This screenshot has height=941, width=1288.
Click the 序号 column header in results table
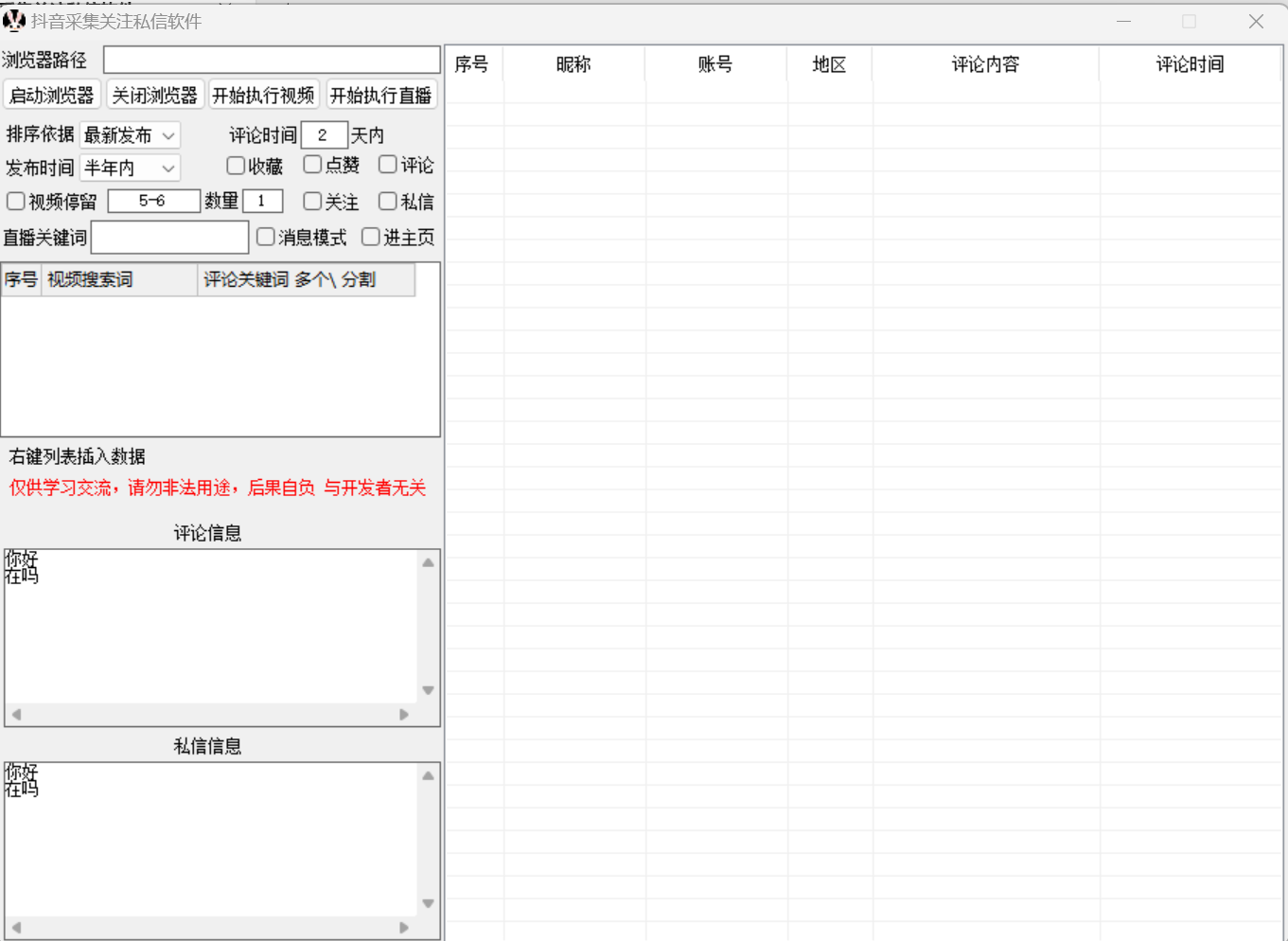(474, 64)
